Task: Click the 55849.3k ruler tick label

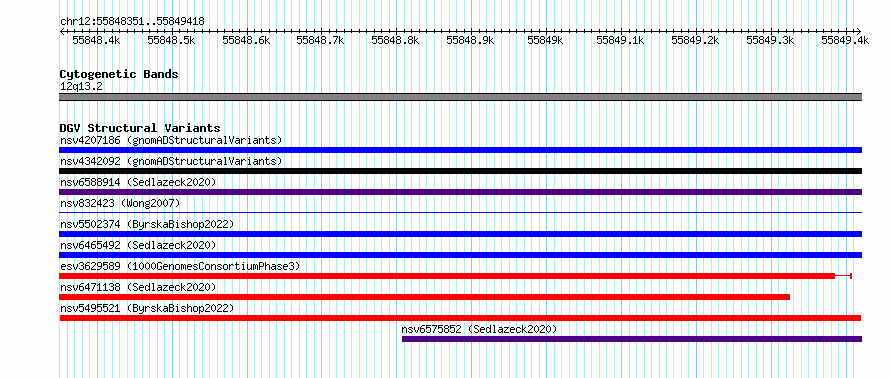Action: [x=770, y=40]
